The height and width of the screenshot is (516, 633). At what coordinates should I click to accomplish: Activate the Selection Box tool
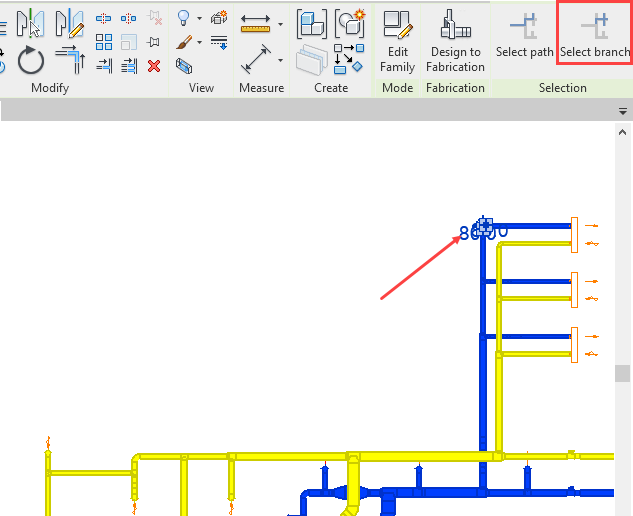point(184,66)
